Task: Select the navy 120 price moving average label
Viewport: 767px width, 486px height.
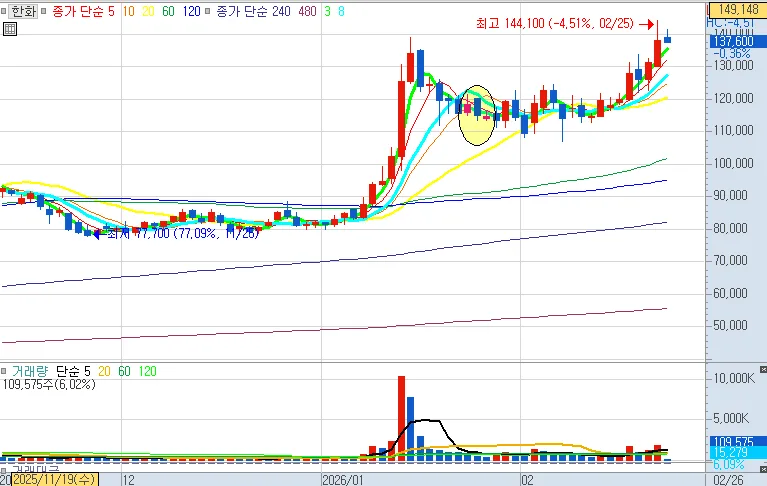Action: pos(190,11)
